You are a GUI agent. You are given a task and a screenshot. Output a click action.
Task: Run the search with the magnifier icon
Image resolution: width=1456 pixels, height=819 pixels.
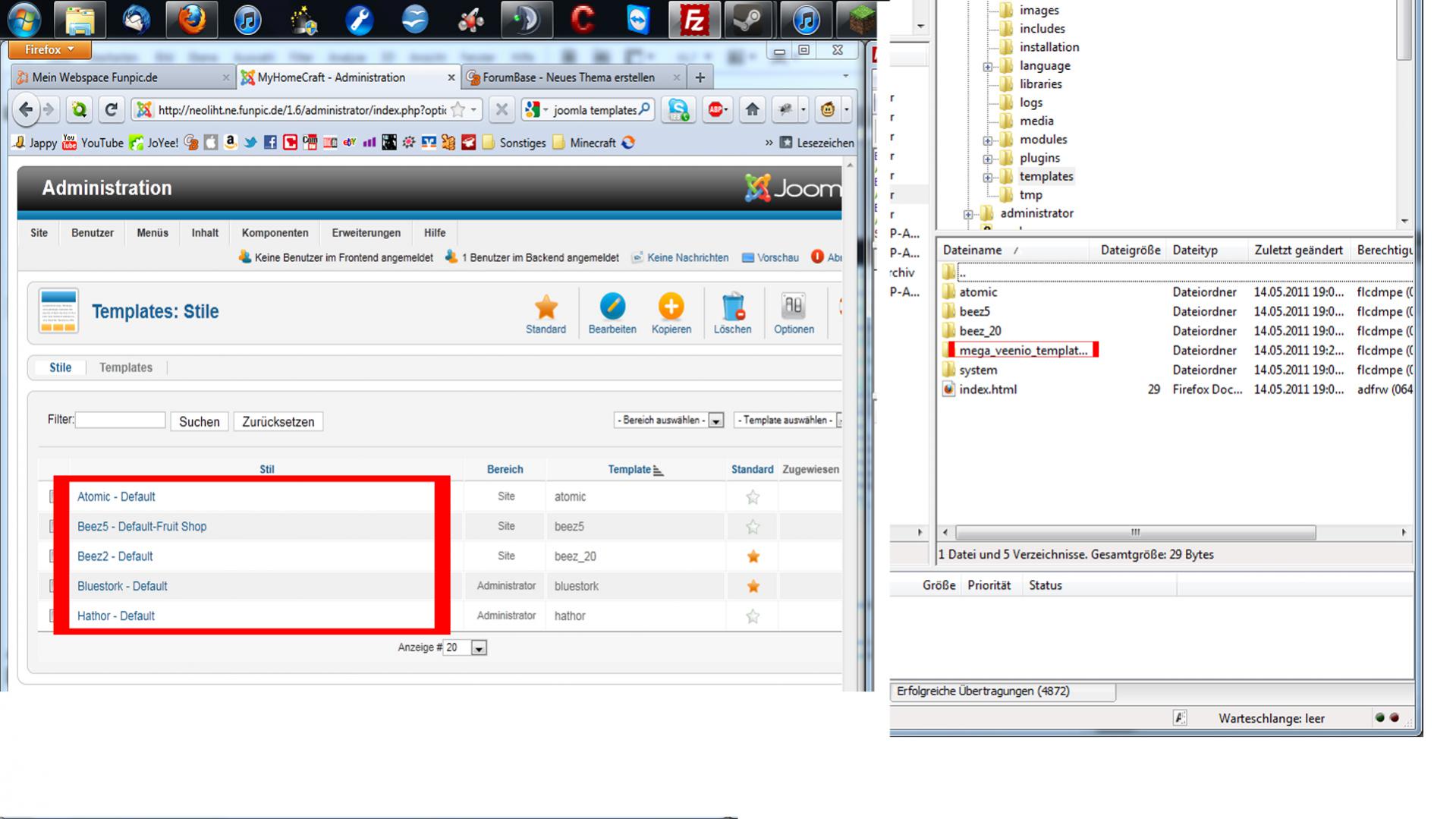(x=645, y=109)
